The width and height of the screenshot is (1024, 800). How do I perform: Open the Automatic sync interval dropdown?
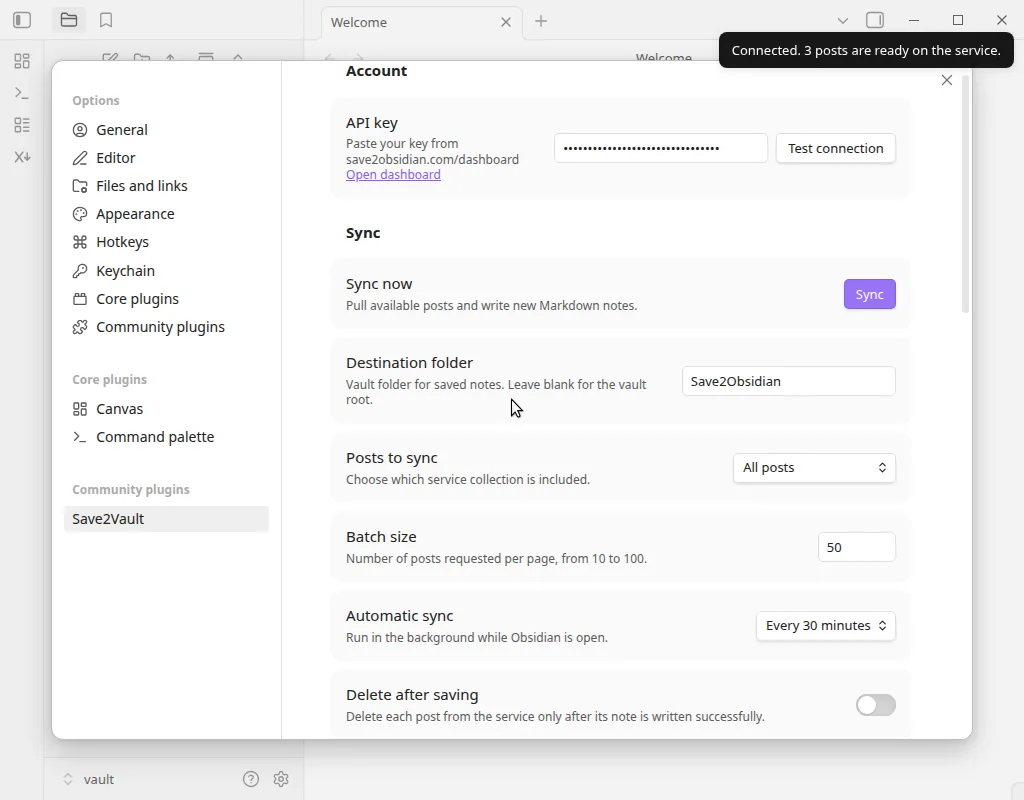click(x=825, y=626)
